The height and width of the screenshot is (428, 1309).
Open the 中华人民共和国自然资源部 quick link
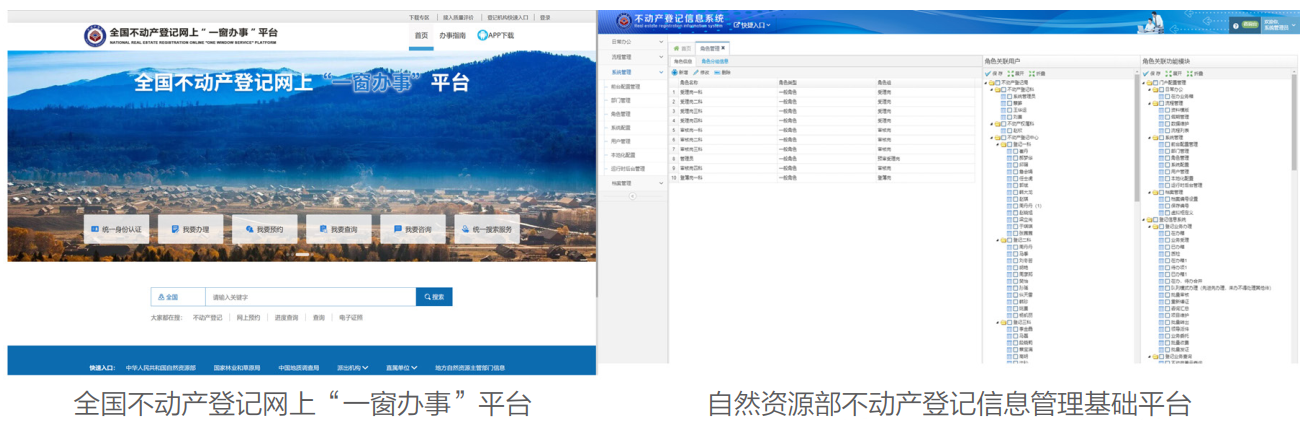coord(161,367)
